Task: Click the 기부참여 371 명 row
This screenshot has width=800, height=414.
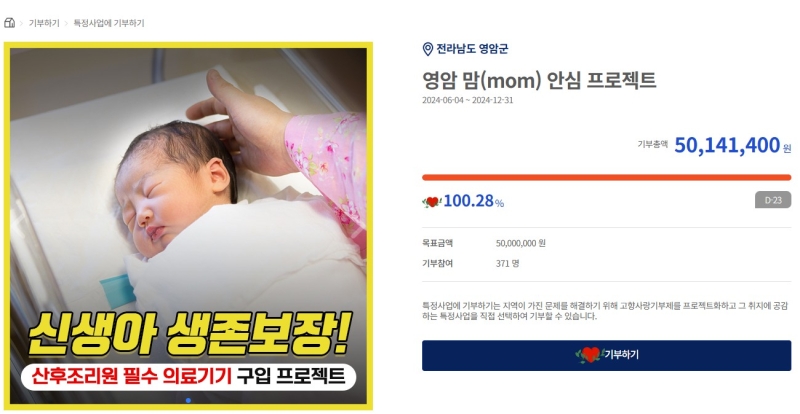Action: tap(606, 264)
